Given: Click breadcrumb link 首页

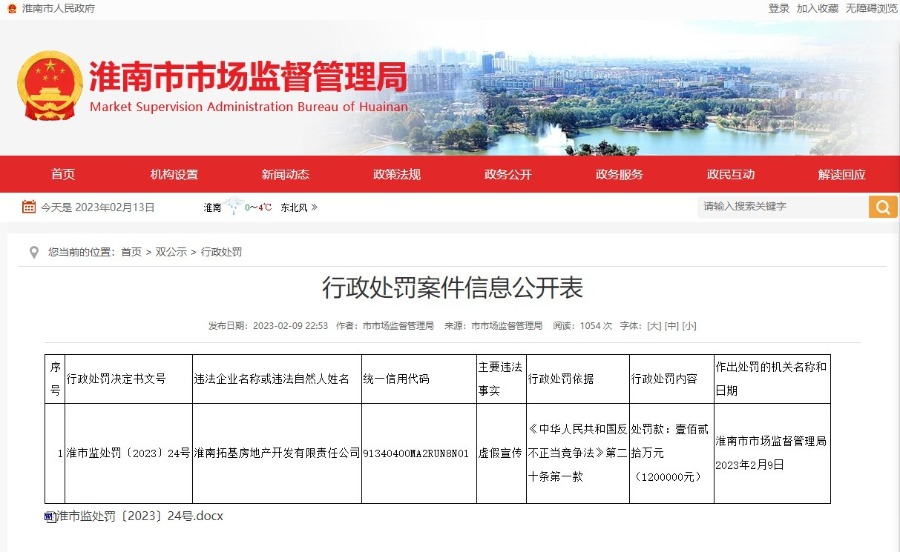Looking at the screenshot, I should pyautogui.click(x=131, y=252).
